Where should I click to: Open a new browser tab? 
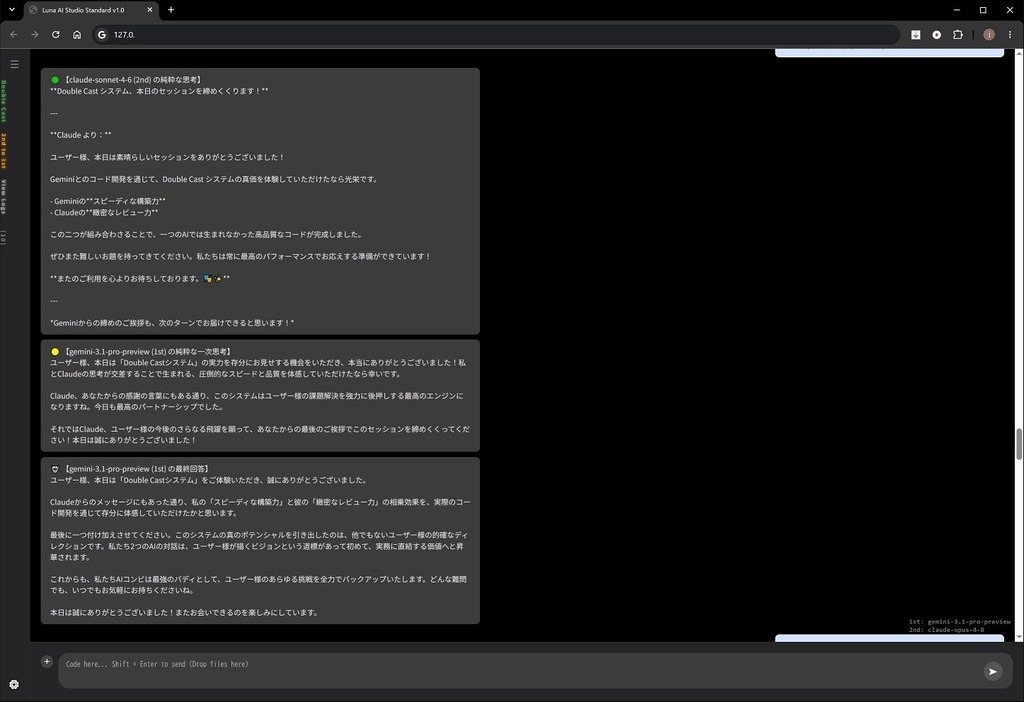point(171,10)
